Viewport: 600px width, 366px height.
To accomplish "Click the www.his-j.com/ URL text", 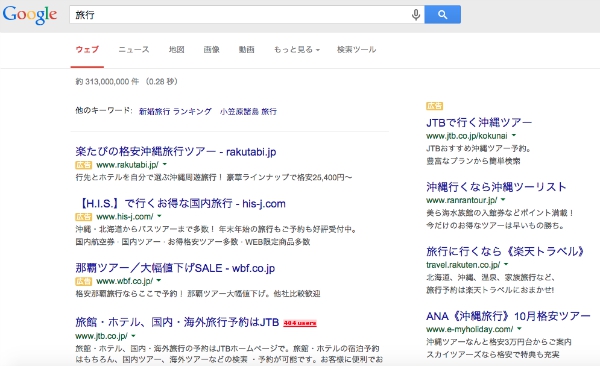I will pos(125,216).
